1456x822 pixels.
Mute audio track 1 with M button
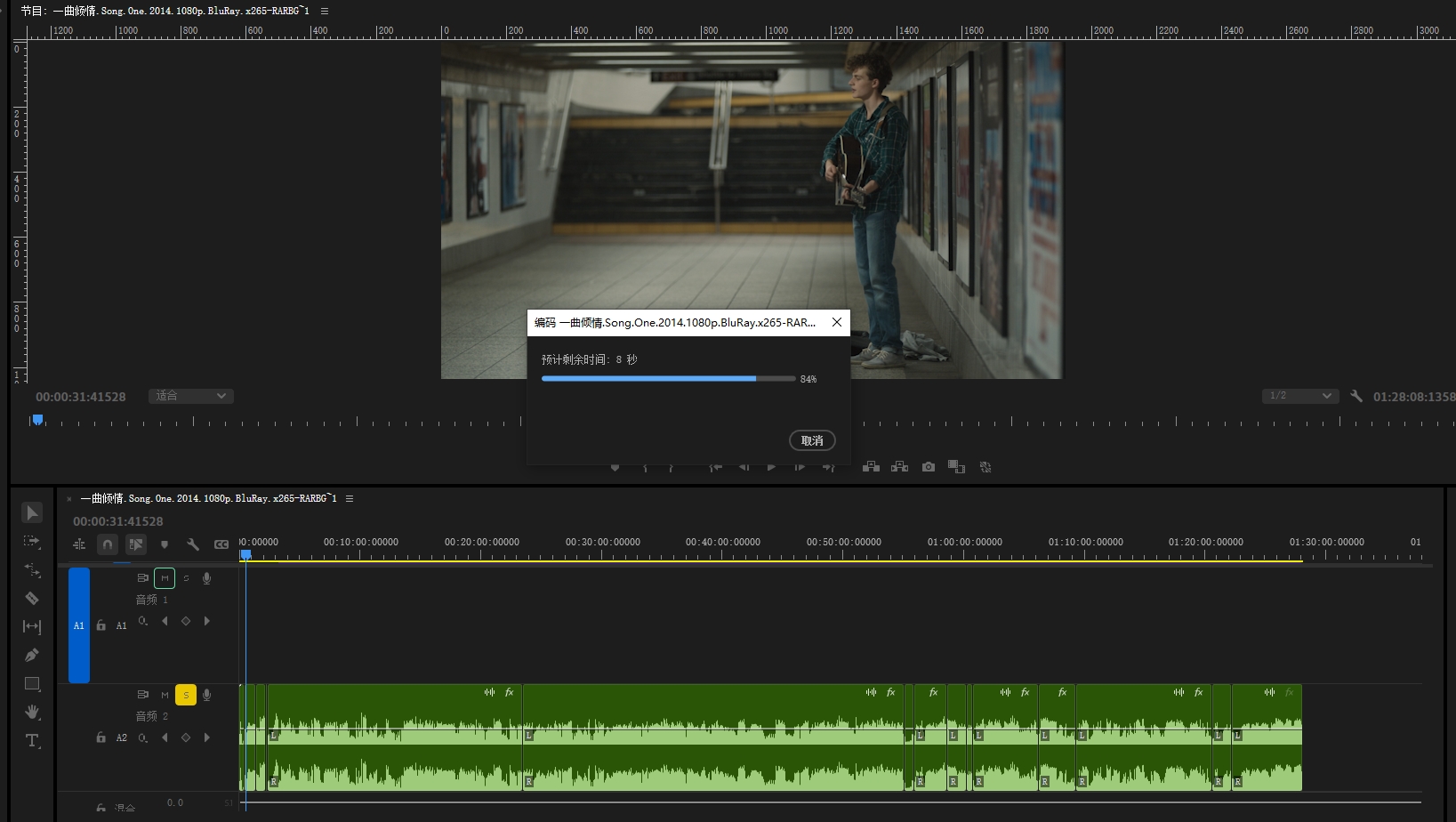tap(165, 578)
